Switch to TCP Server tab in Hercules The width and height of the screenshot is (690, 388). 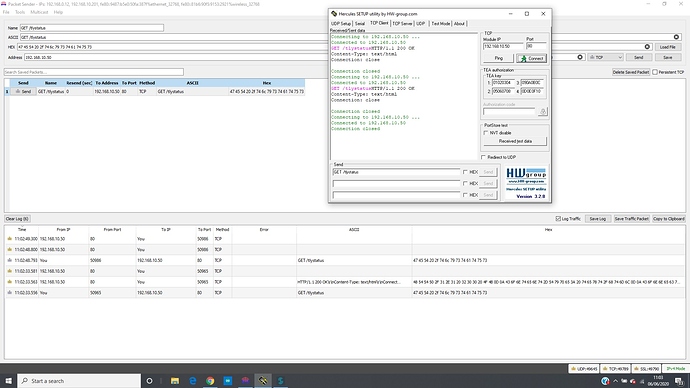point(402,24)
